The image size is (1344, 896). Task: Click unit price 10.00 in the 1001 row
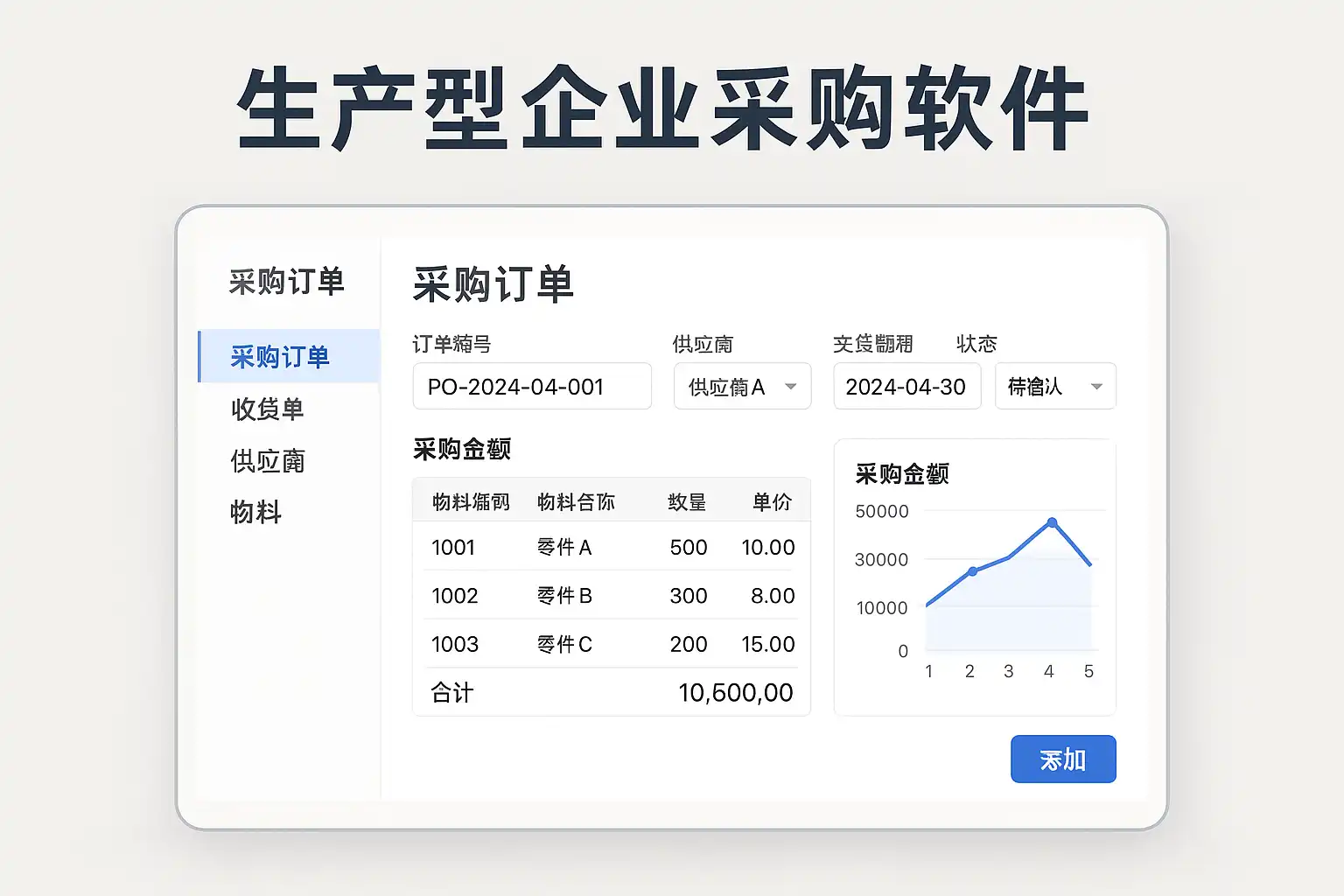768,548
